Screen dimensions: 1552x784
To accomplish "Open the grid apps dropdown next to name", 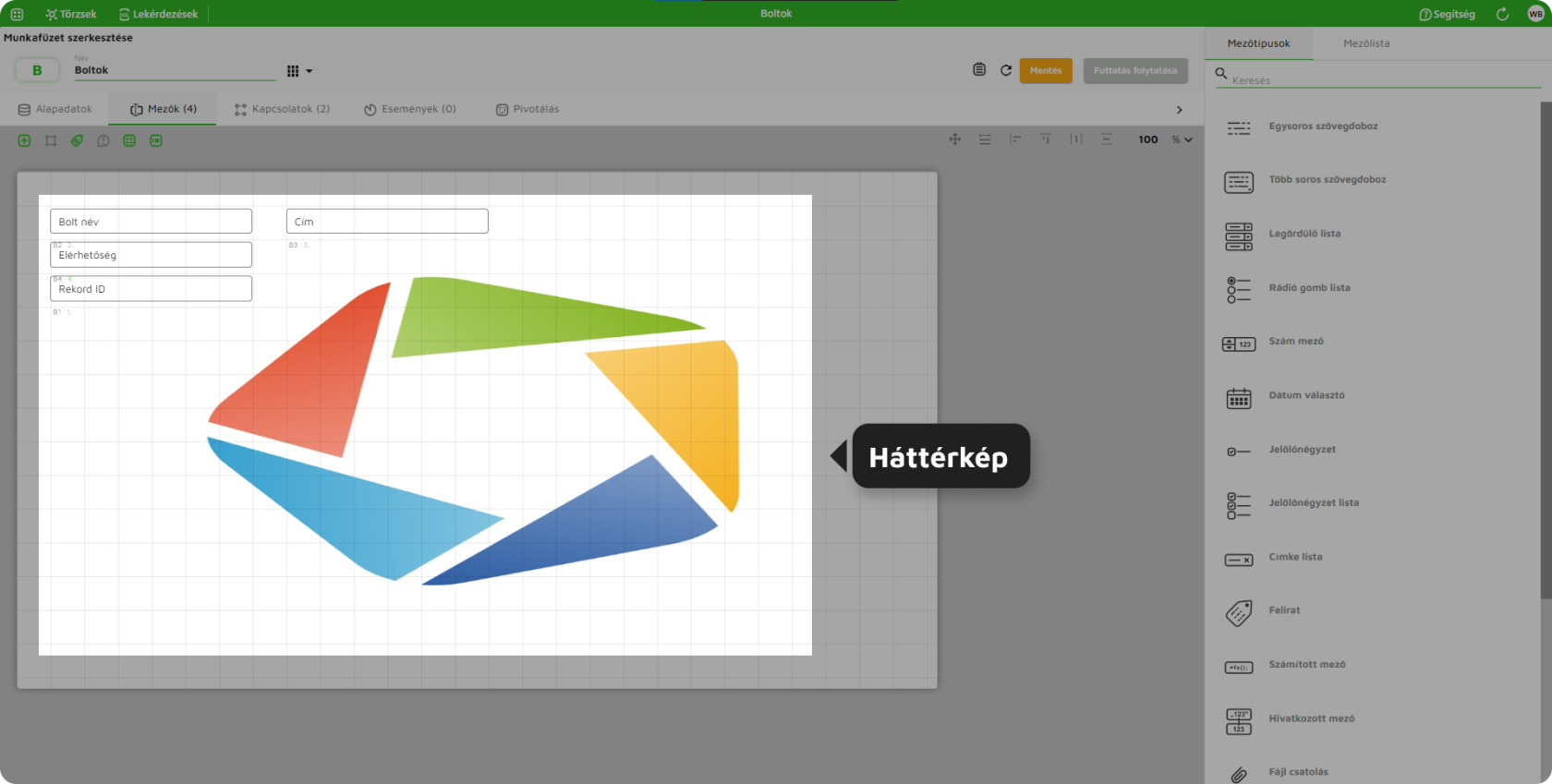I will point(299,71).
